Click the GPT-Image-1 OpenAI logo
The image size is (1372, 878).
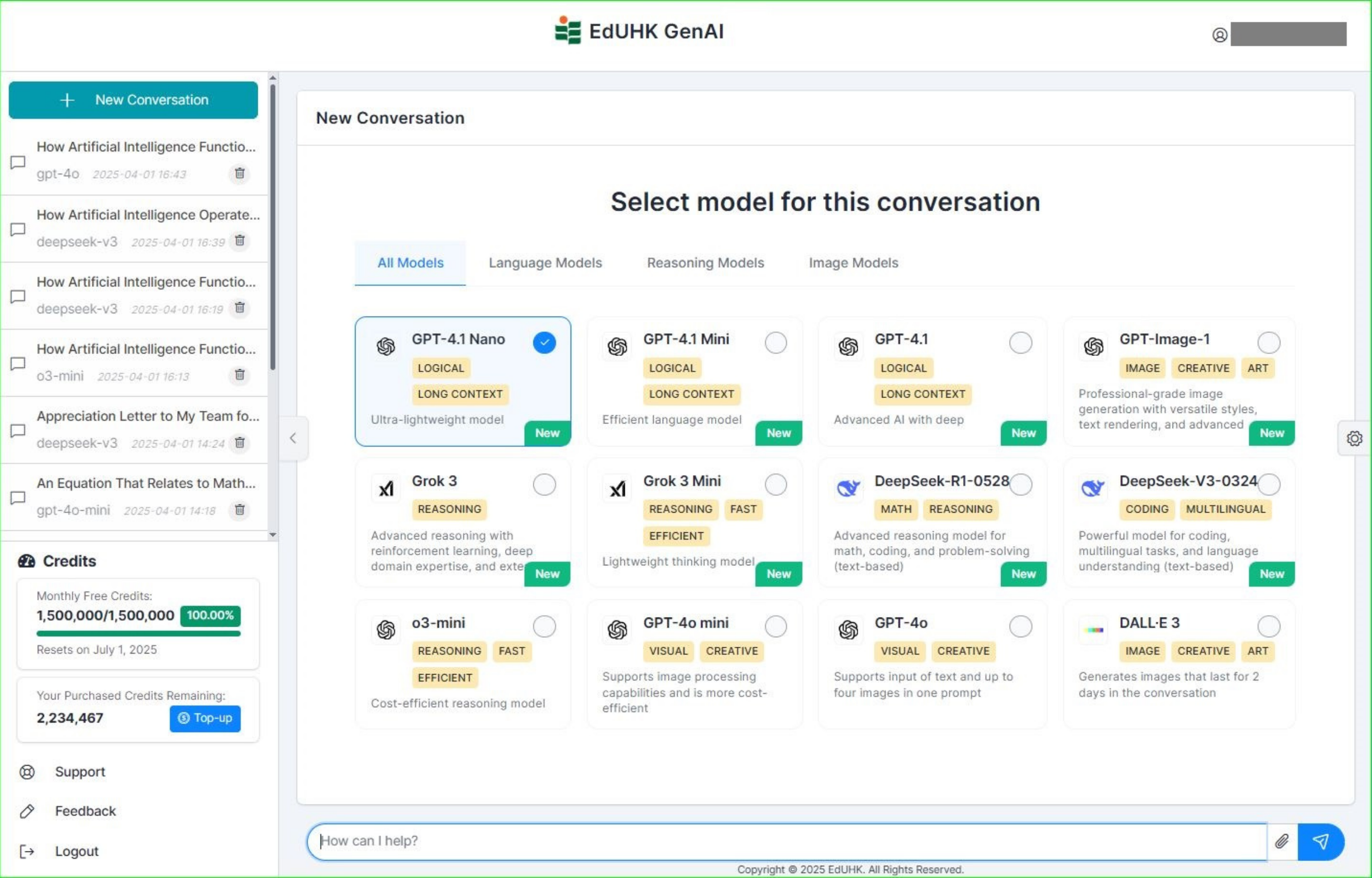(1093, 346)
